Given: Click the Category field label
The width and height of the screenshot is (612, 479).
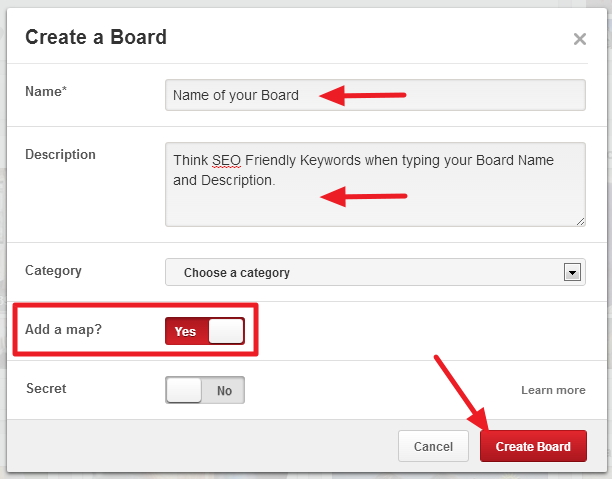Looking at the screenshot, I should [x=53, y=271].
